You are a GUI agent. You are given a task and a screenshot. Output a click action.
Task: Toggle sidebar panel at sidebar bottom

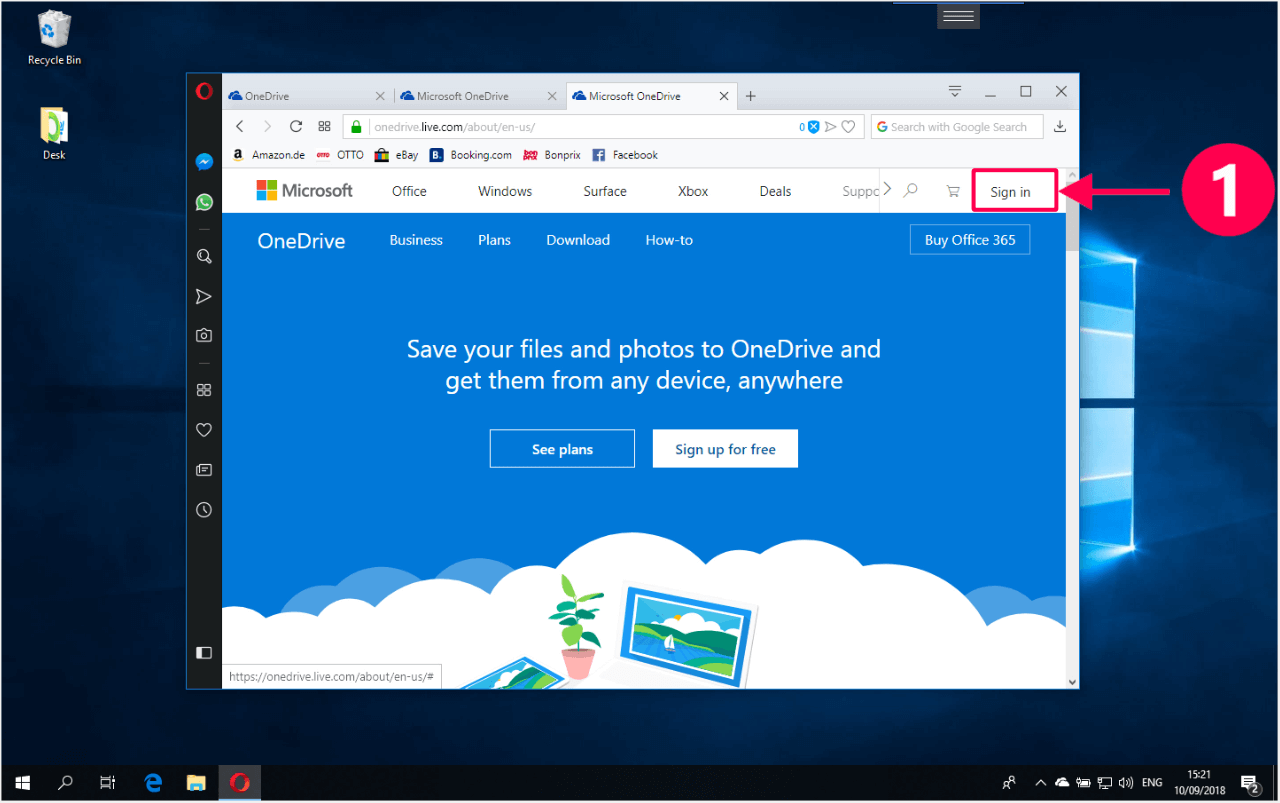204,653
